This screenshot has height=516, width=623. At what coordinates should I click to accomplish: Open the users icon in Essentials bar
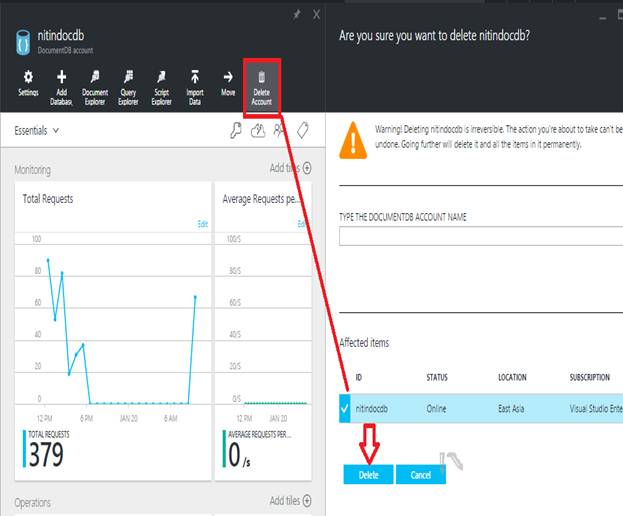coord(279,130)
